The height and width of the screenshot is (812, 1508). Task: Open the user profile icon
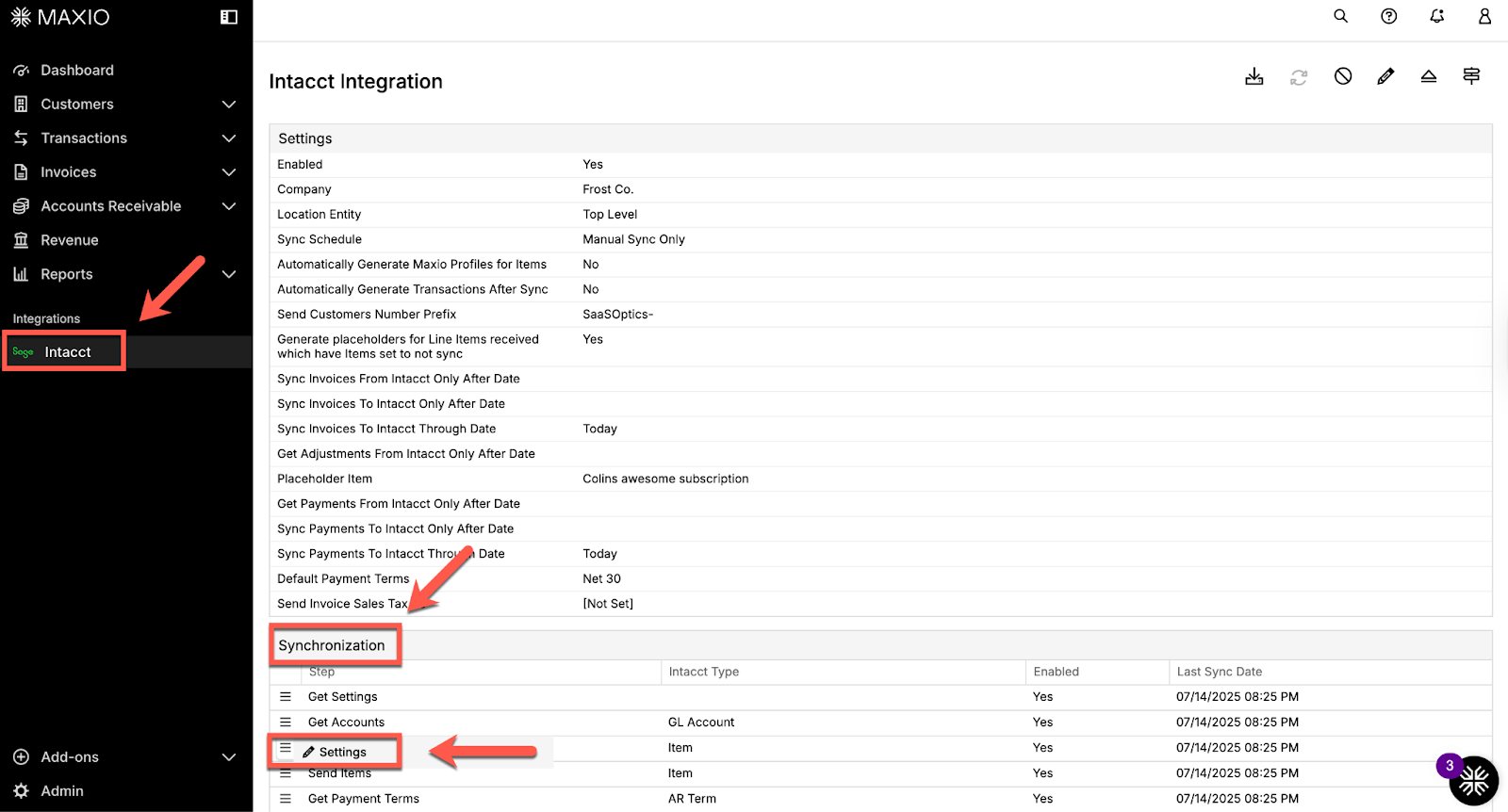(1484, 16)
